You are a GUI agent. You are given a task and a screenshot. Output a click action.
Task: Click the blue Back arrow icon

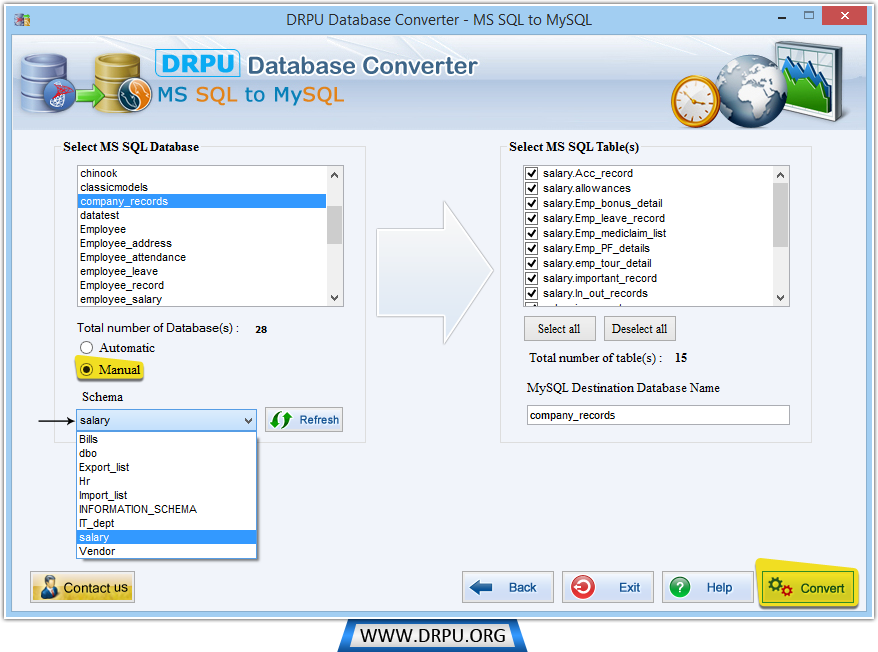tap(480, 587)
